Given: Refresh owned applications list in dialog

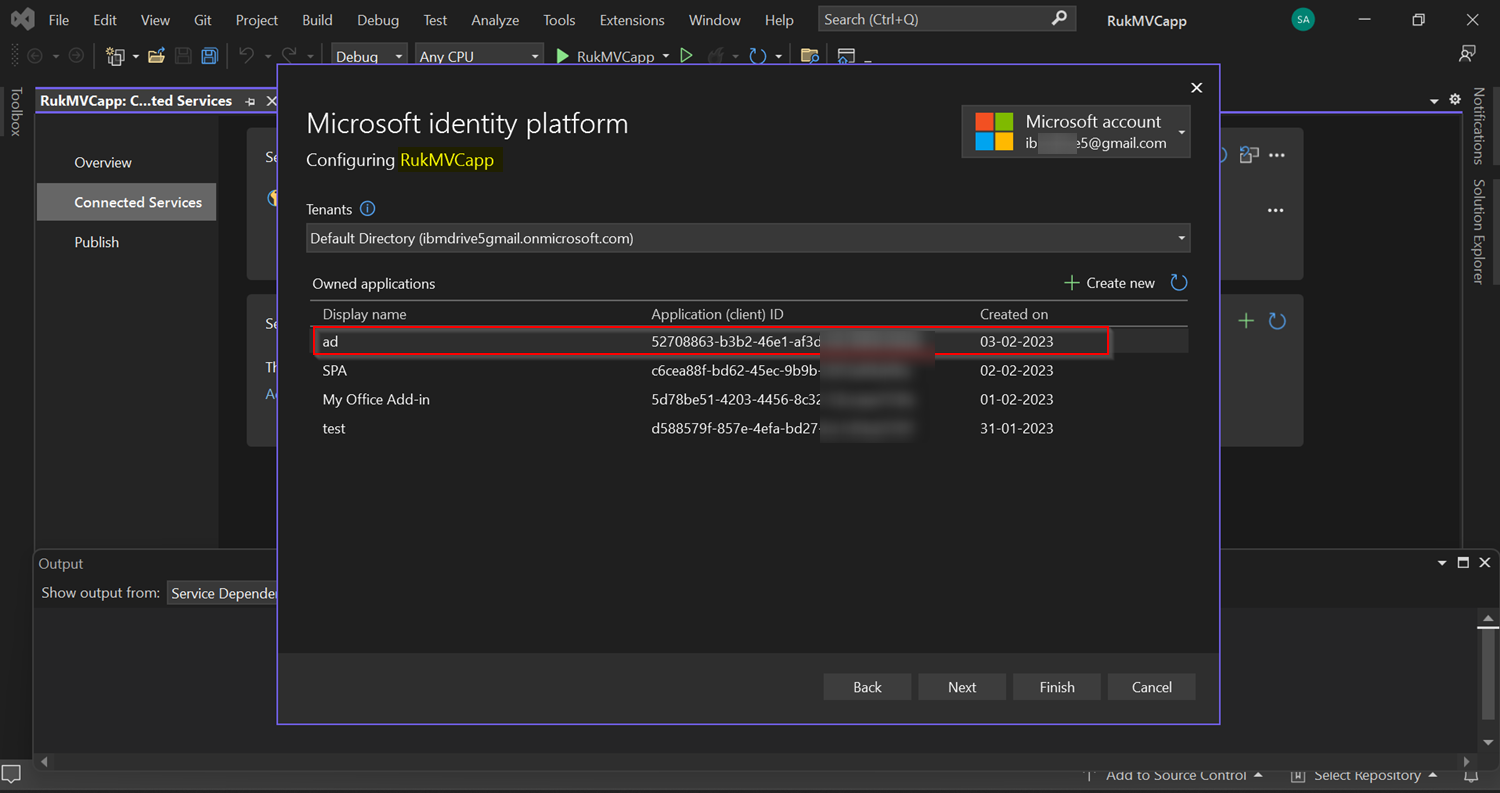Looking at the screenshot, I should (x=1179, y=283).
